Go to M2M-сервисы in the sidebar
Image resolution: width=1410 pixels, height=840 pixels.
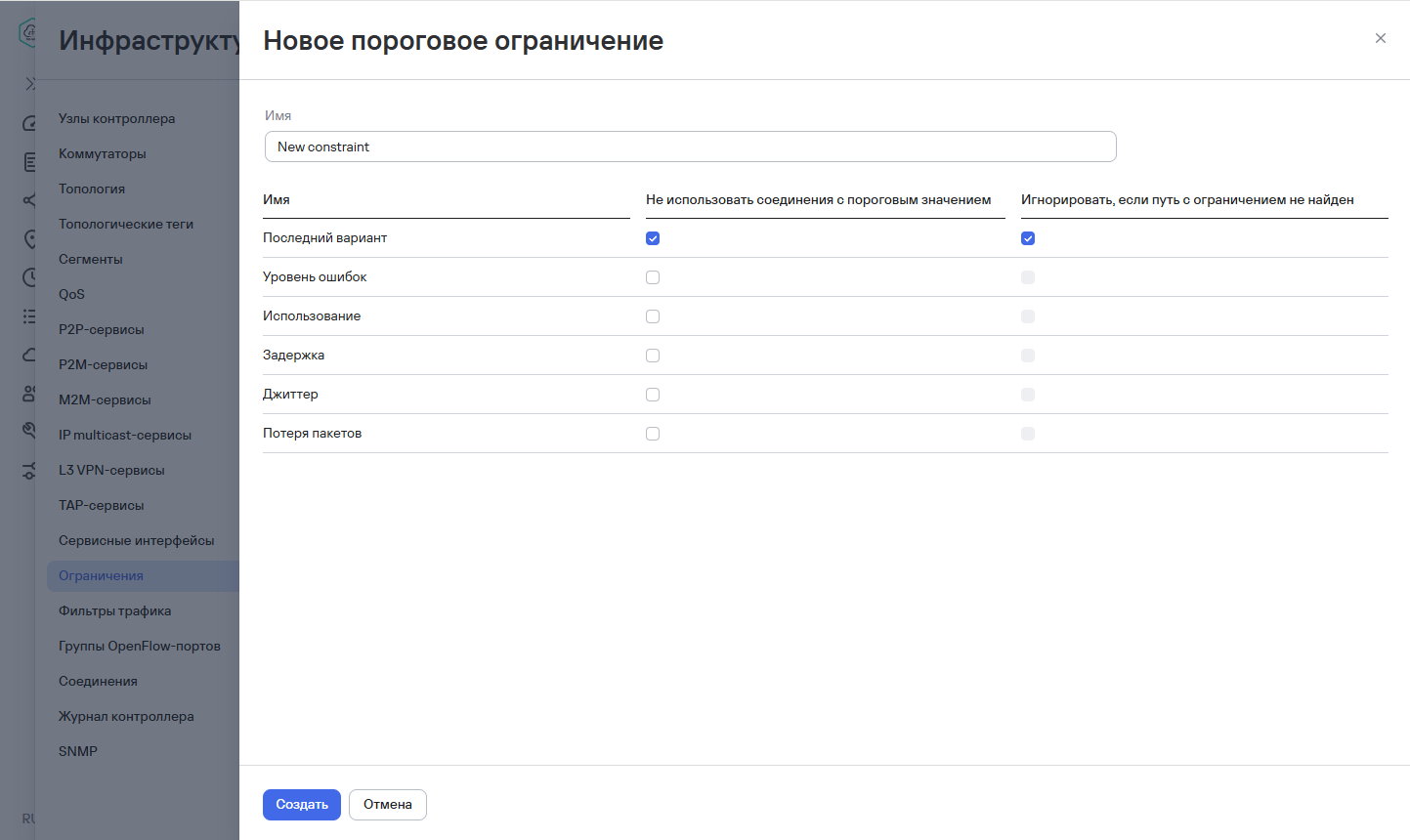tap(105, 399)
